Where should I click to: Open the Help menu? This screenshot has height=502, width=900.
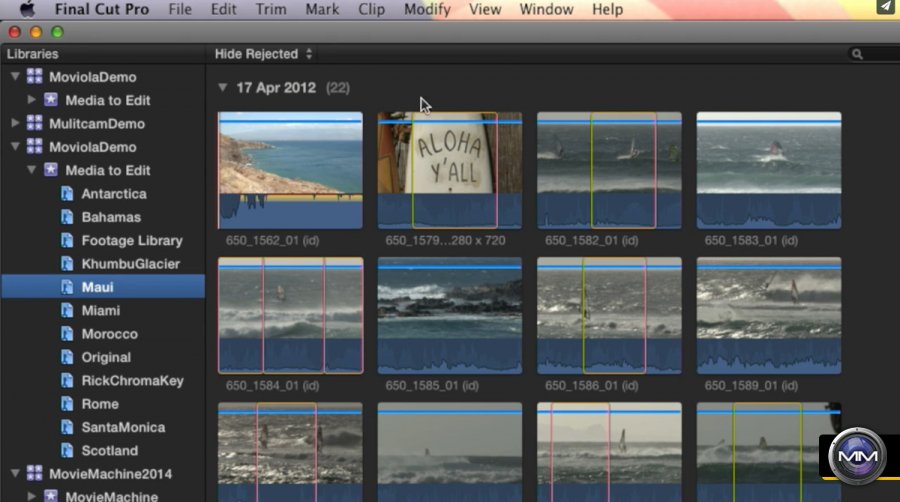(x=607, y=9)
